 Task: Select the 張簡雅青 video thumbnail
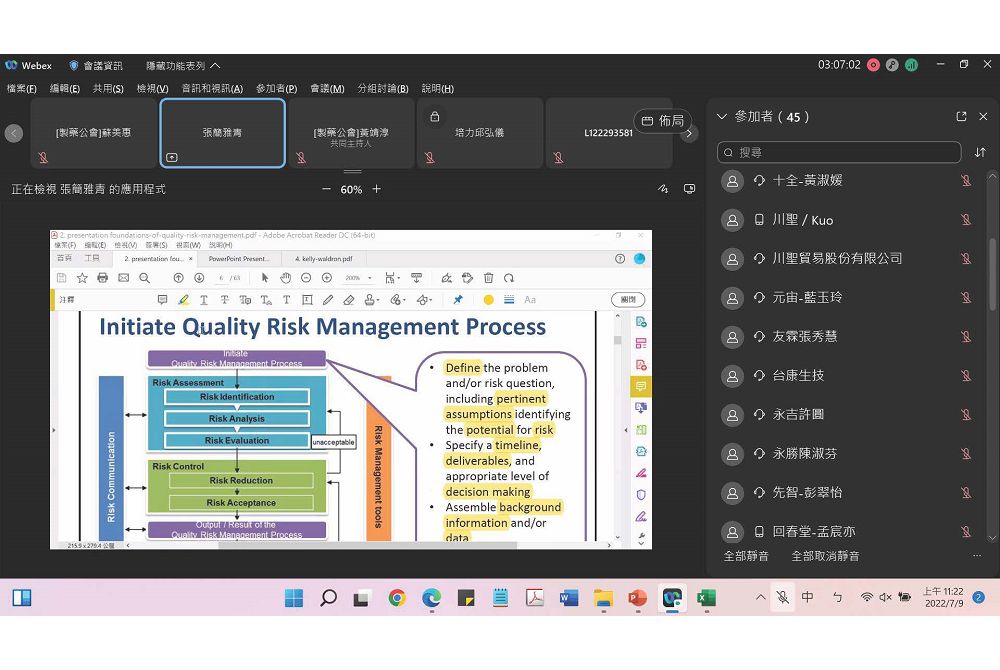(223, 133)
